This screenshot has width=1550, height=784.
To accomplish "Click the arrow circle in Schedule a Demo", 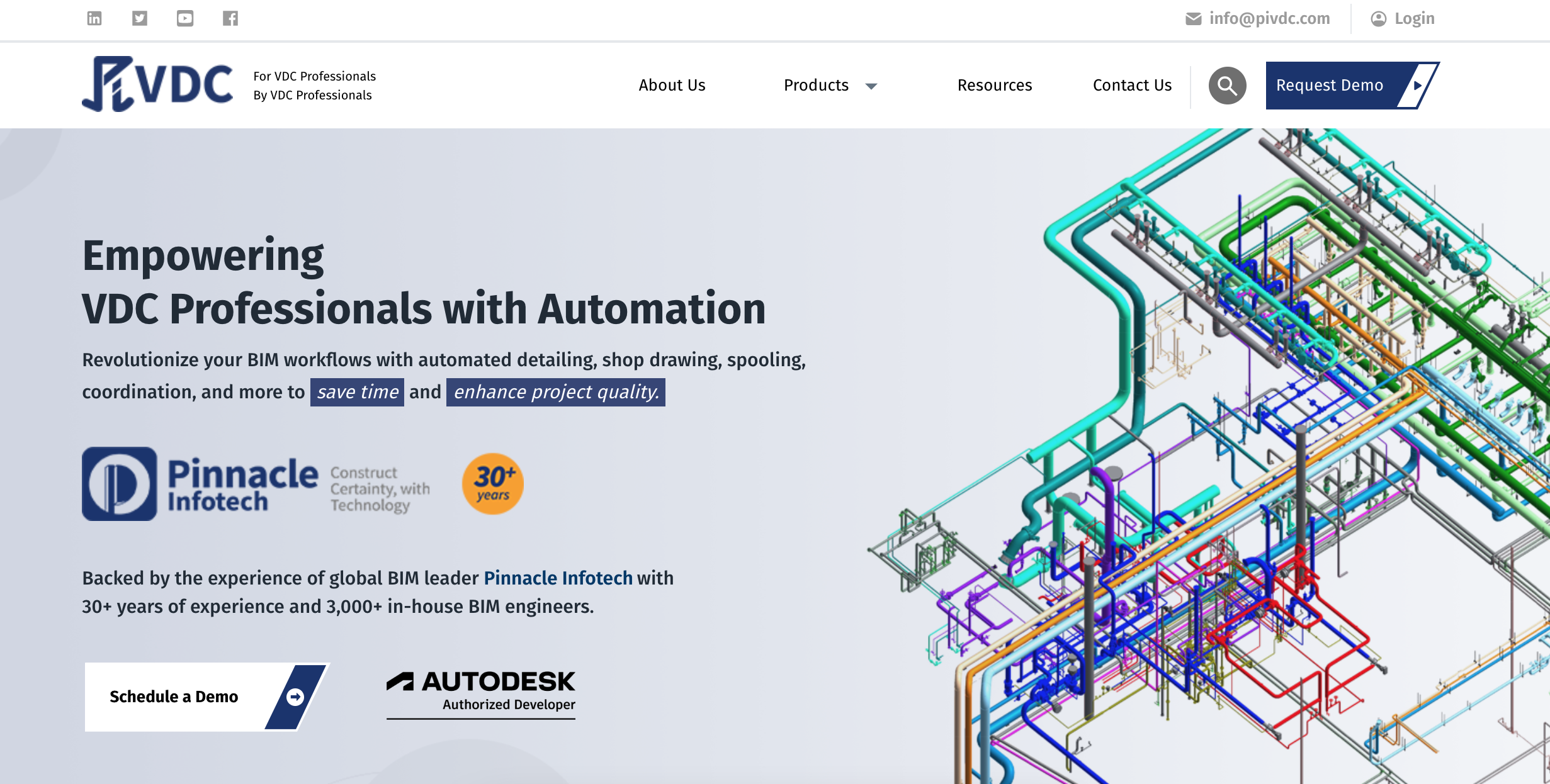I will 295,697.
